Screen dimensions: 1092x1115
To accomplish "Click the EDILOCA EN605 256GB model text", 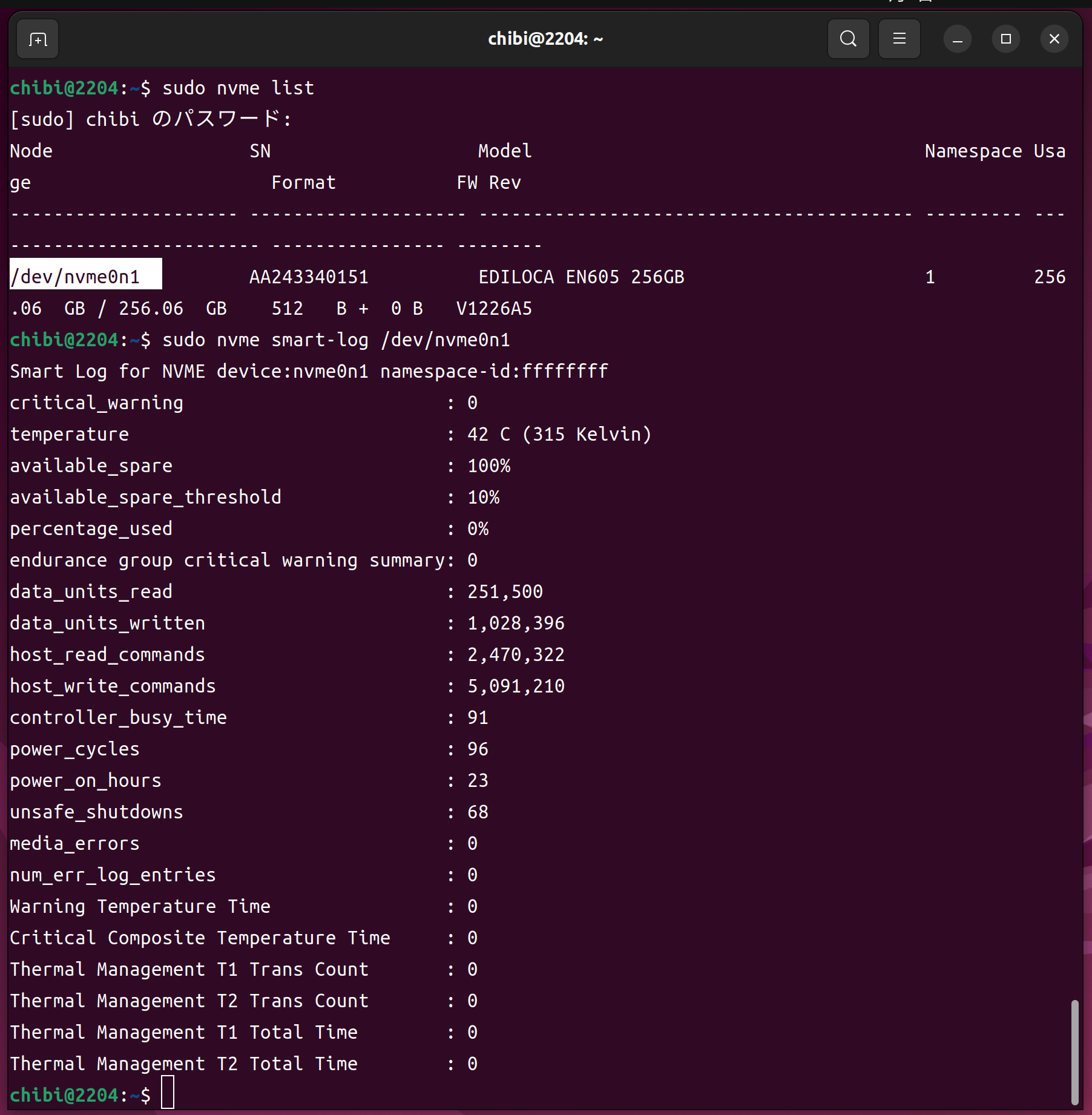I will 581,277.
